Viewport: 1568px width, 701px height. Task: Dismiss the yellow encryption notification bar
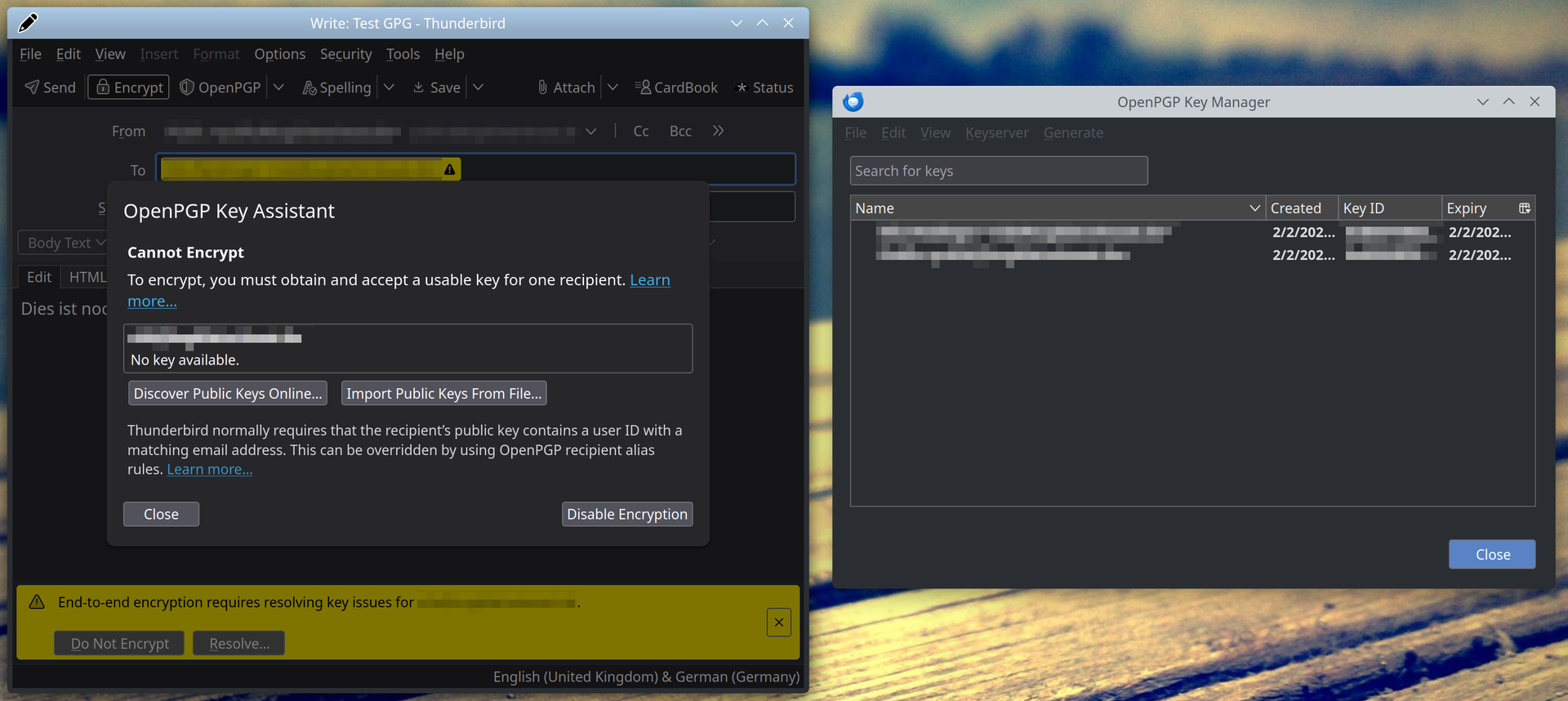tap(779, 623)
